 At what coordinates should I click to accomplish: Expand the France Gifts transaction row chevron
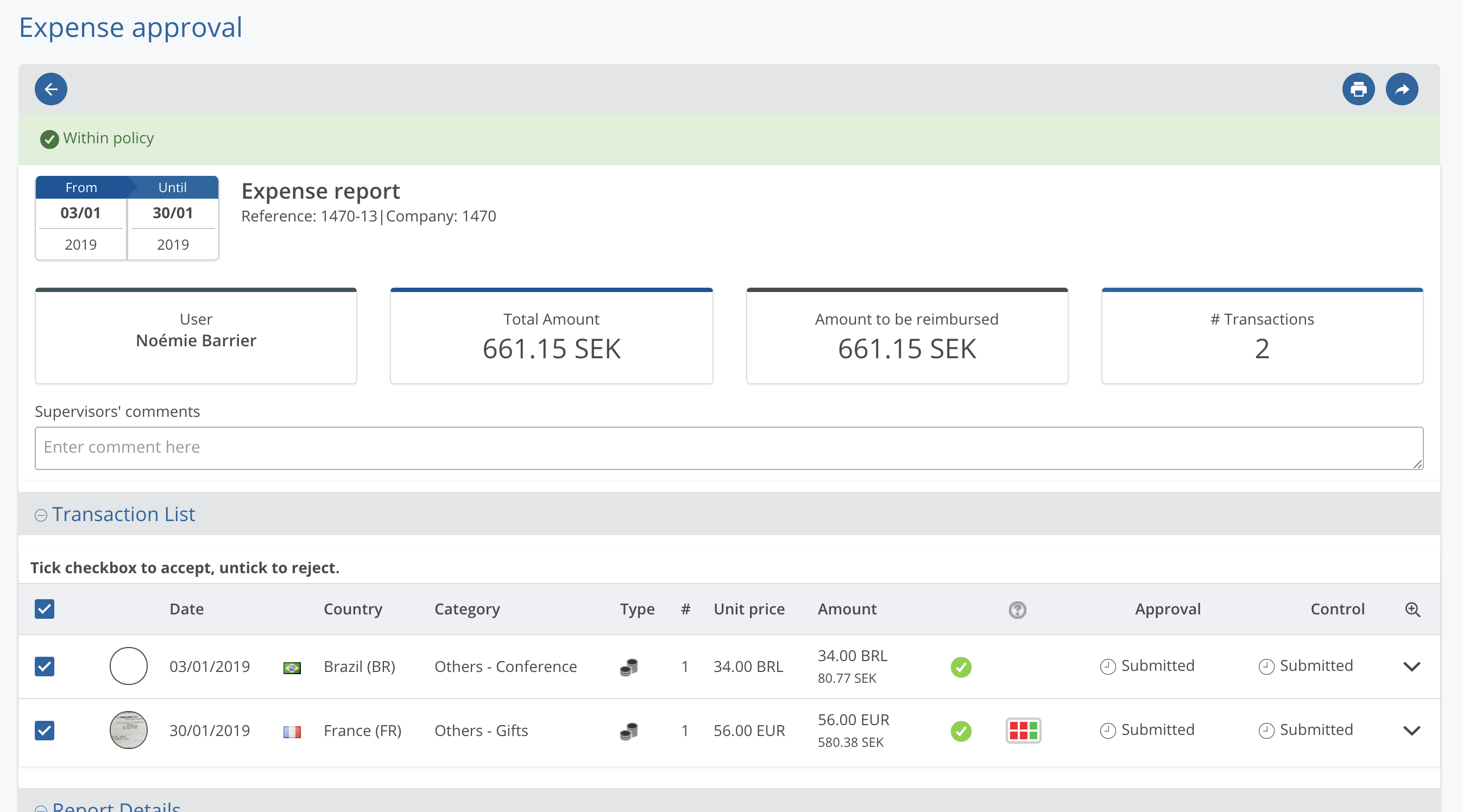(1411, 731)
